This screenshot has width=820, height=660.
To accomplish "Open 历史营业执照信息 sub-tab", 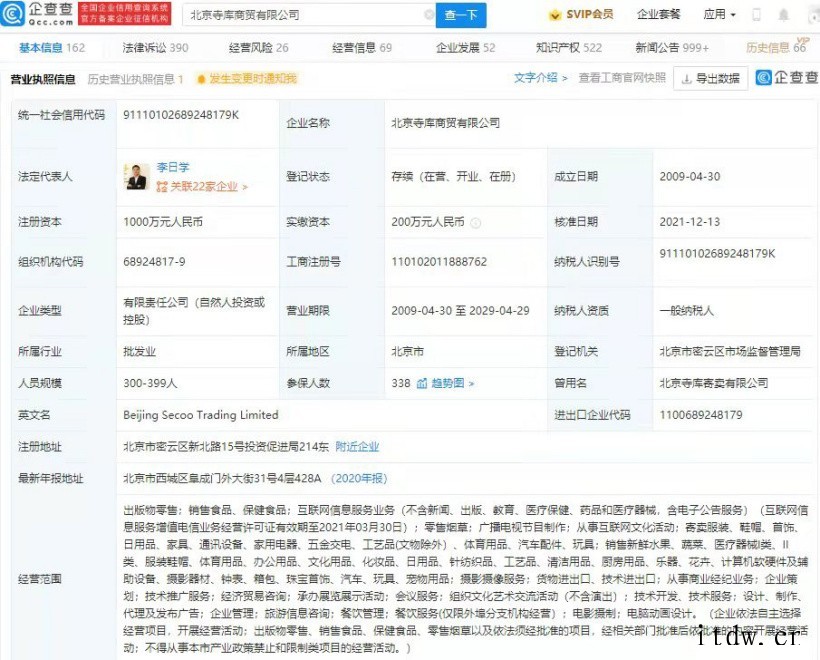I will pos(135,79).
